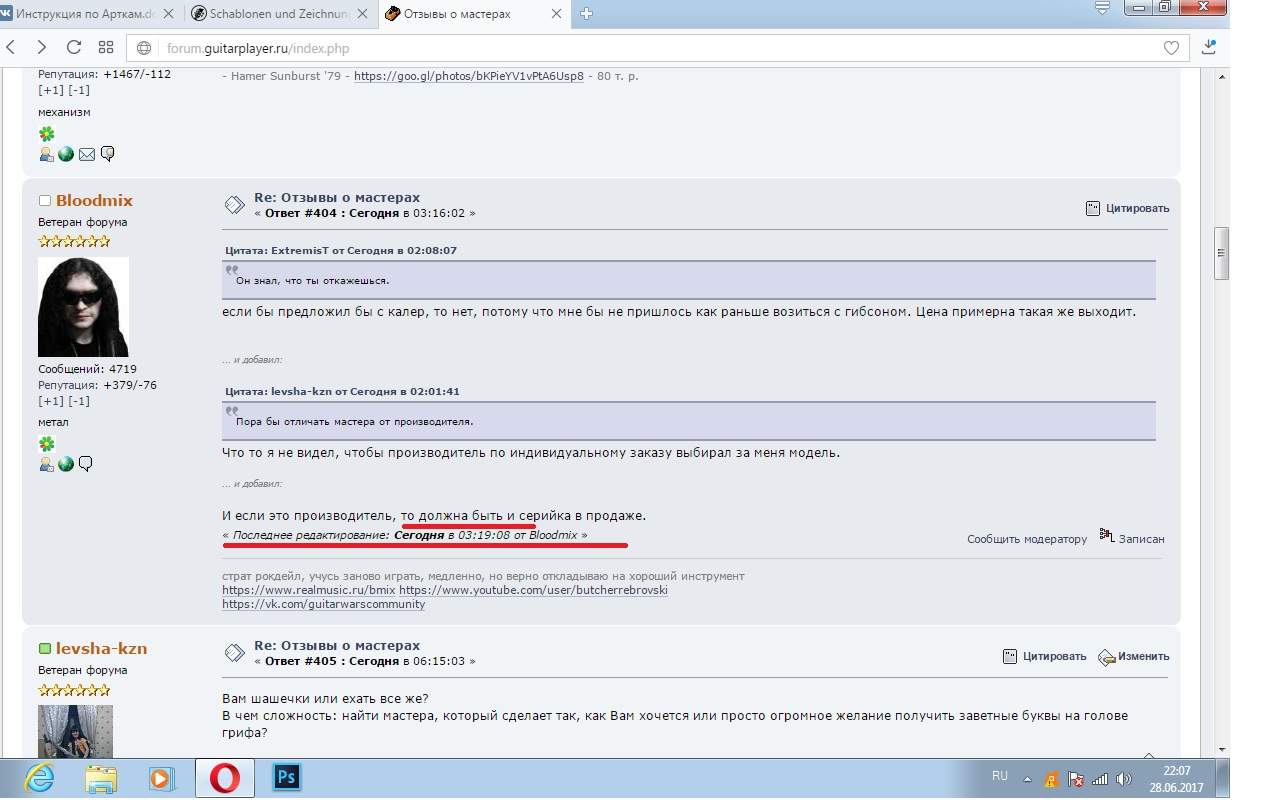Give -1 reputation above 'механизм' label
Screen dimensions: 1280x800
[x=78, y=90]
